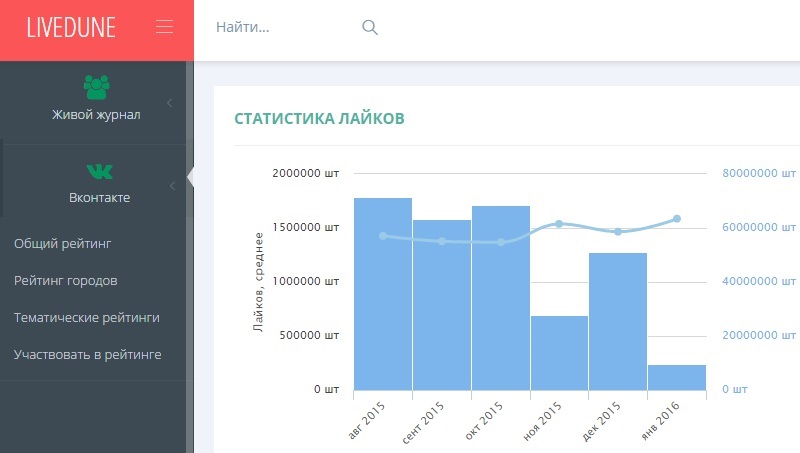Click the 20000000 шт right axis label
800x453 pixels.
coord(759,335)
